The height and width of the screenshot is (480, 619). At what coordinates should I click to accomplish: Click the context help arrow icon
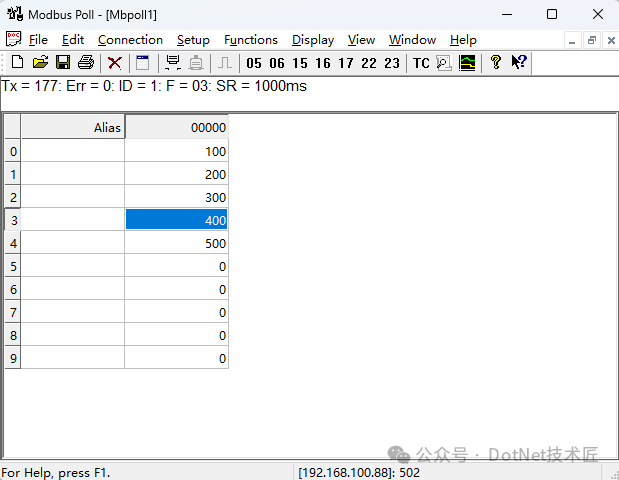point(519,62)
